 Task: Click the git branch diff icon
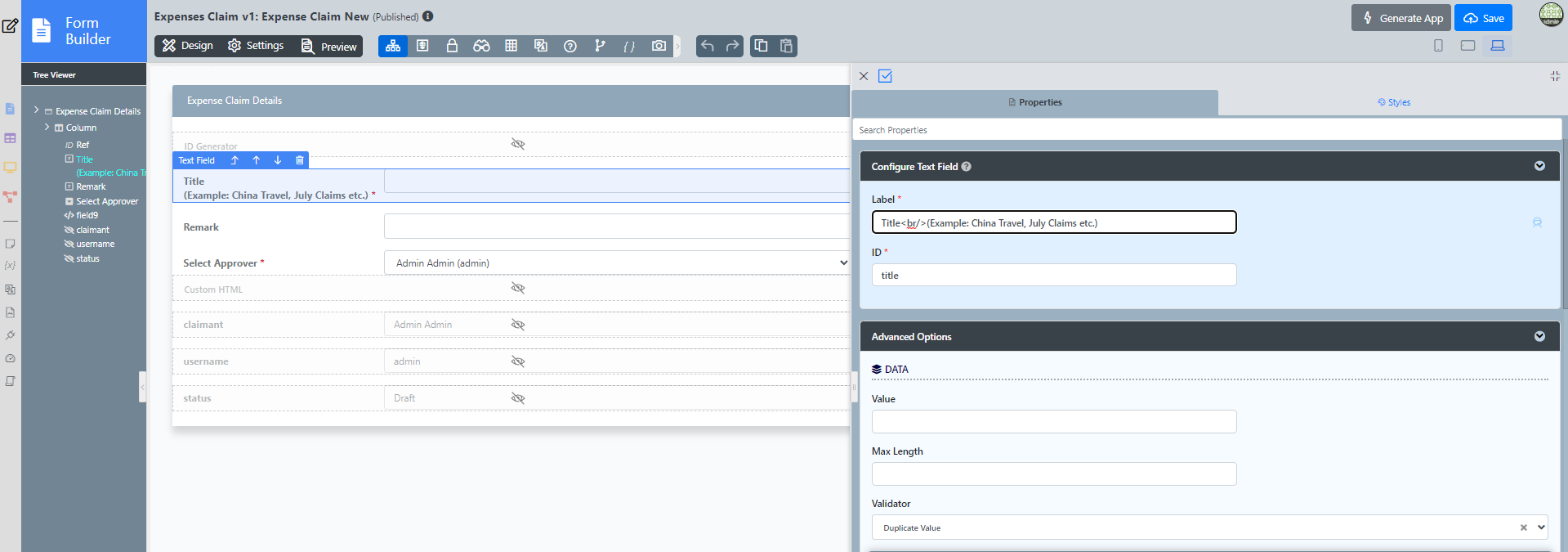(x=600, y=46)
